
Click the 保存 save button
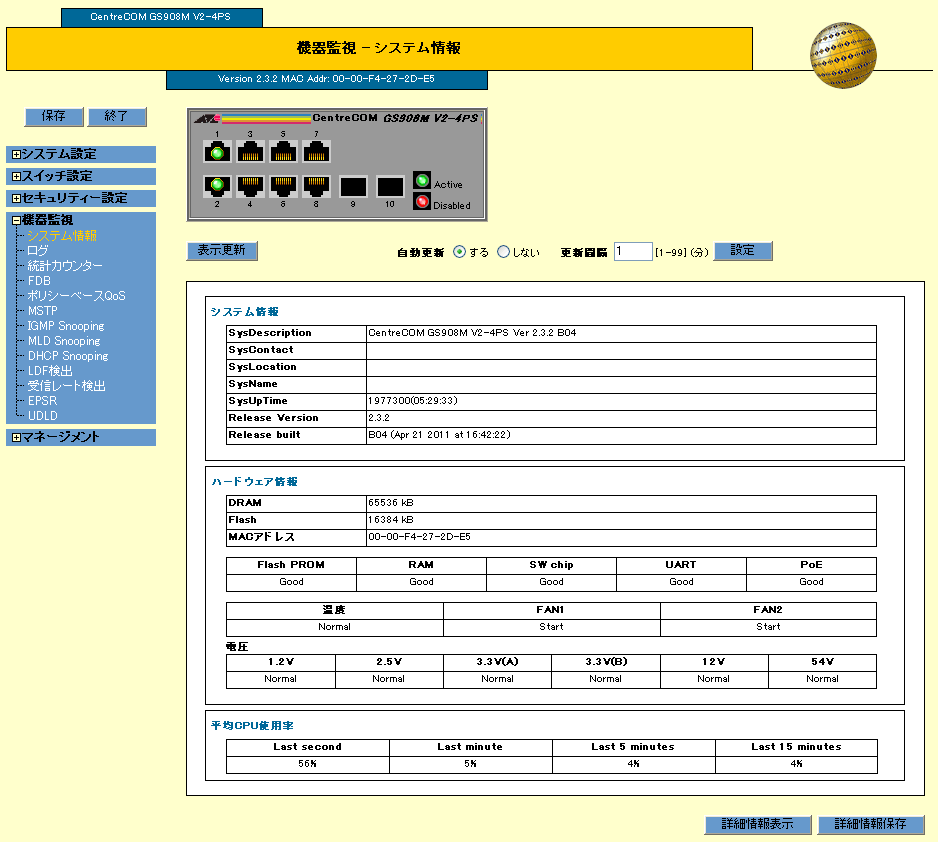54,117
